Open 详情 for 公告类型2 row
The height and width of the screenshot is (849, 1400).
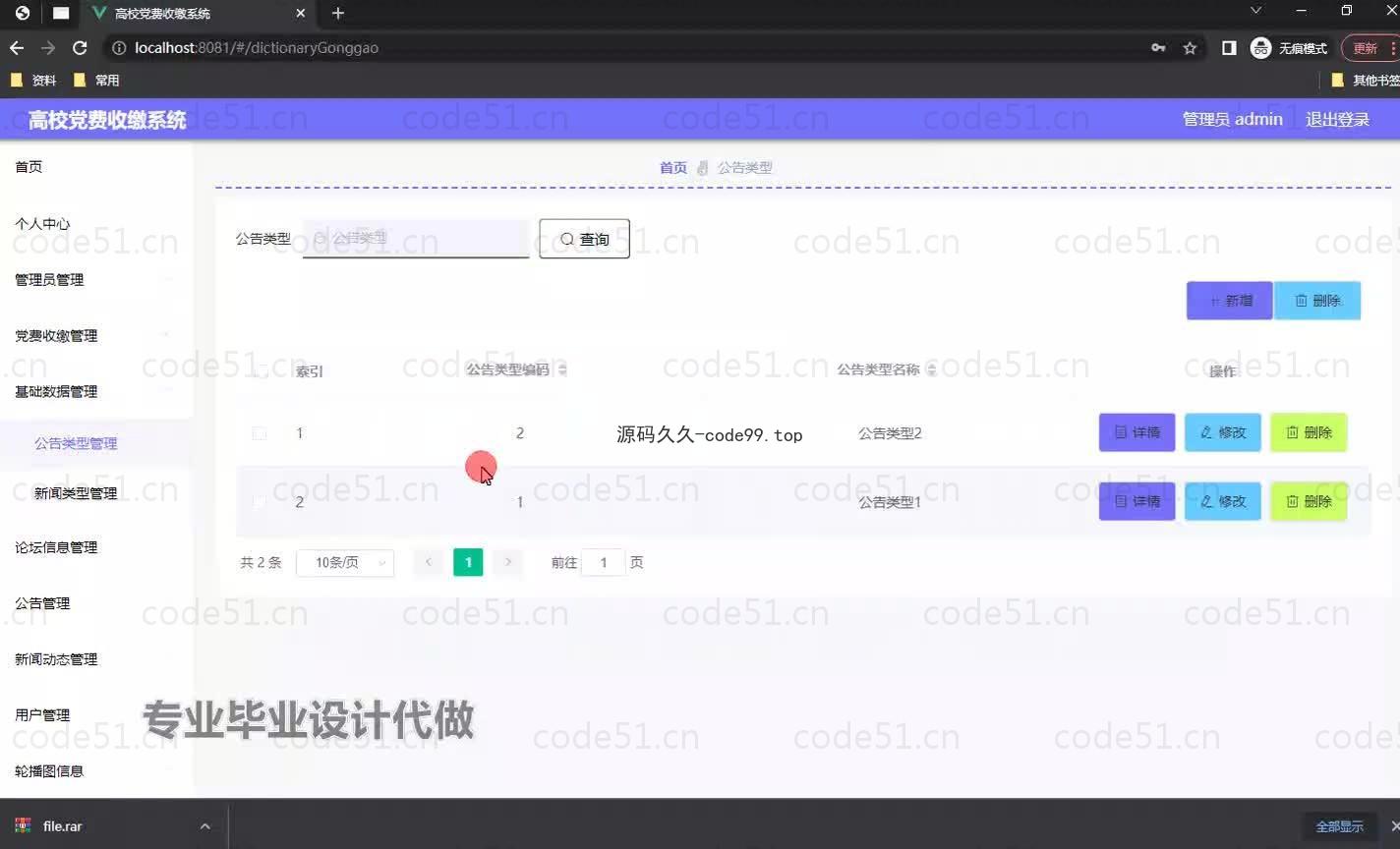(x=1137, y=432)
